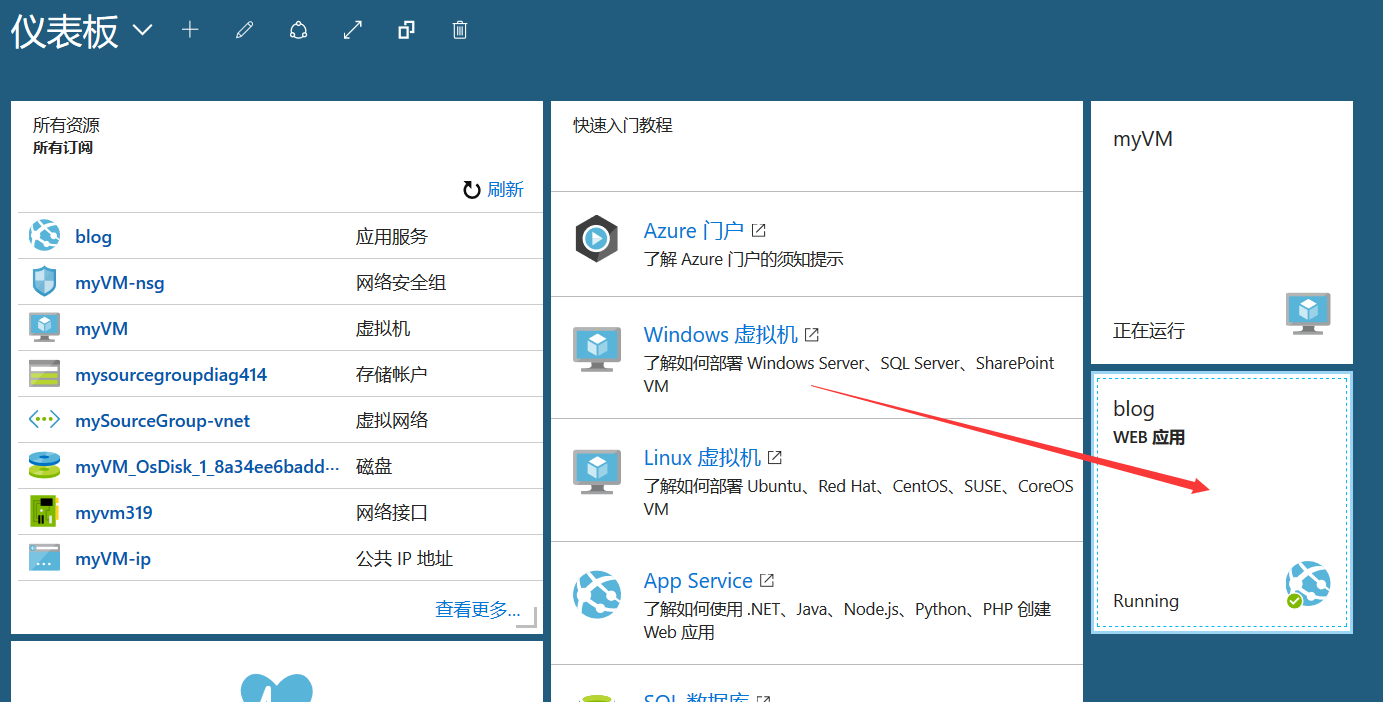This screenshot has width=1383, height=702.
Task: Open the blog resource link
Action: coord(94,237)
